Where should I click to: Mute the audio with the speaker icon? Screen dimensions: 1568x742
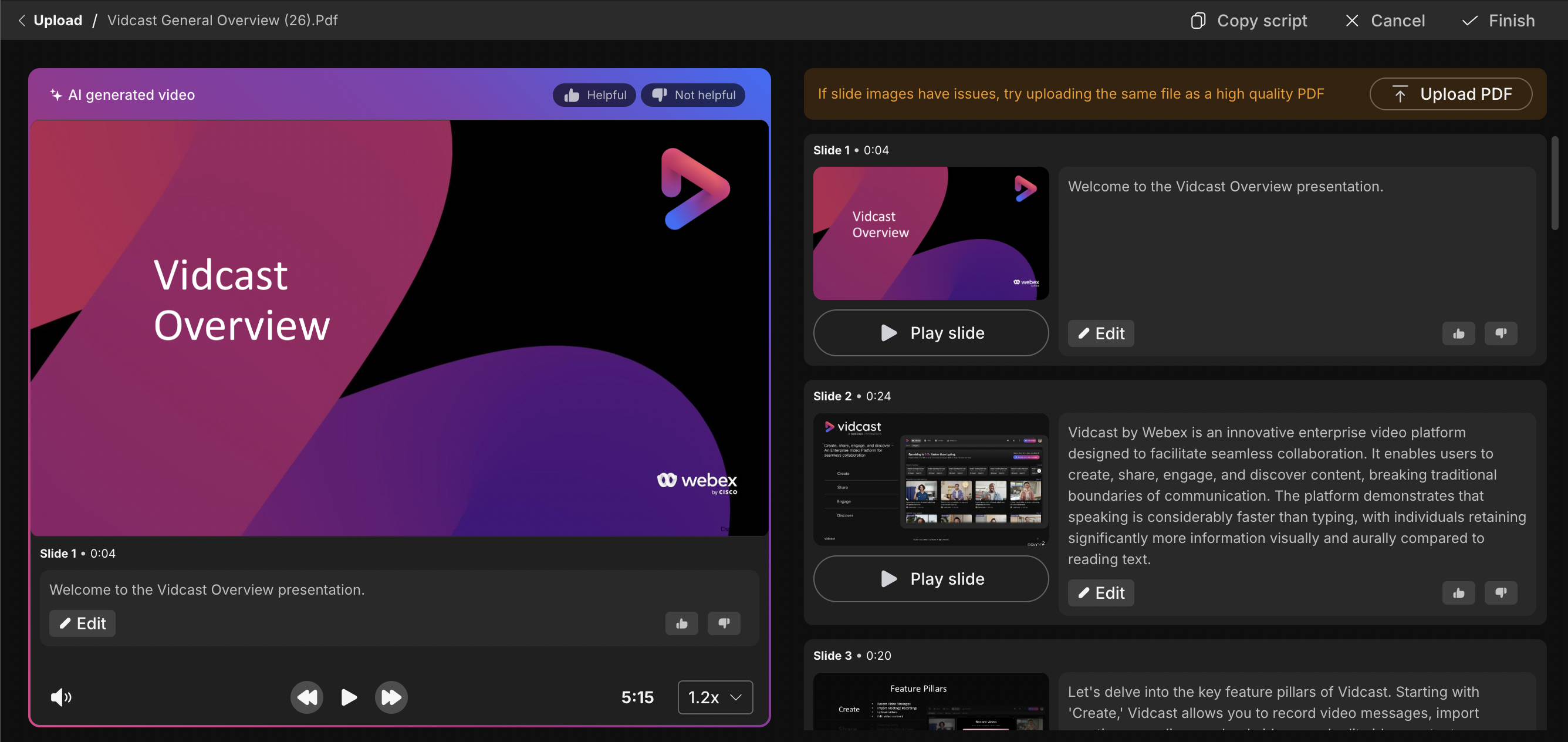61,697
